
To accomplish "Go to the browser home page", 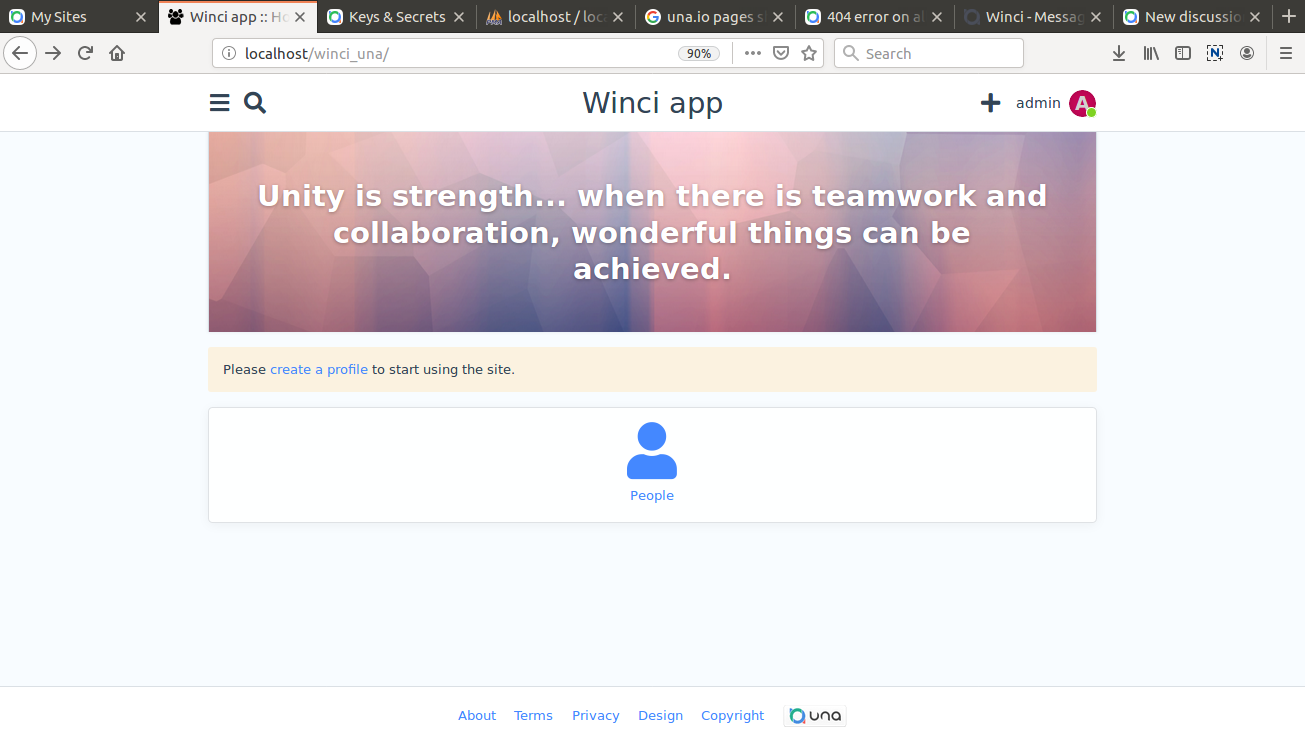I will click(117, 54).
